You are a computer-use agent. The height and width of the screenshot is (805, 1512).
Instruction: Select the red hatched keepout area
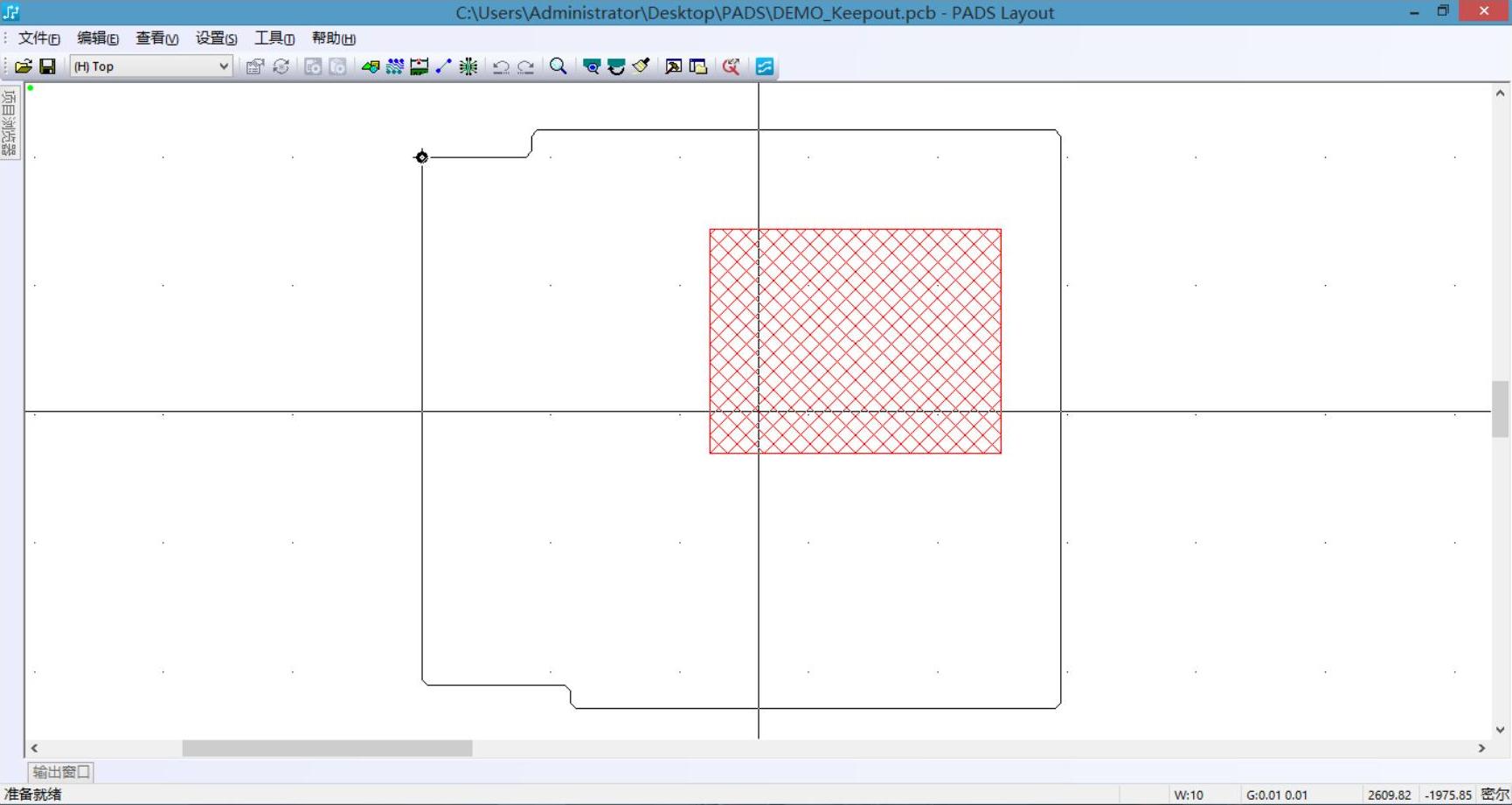[x=856, y=341]
